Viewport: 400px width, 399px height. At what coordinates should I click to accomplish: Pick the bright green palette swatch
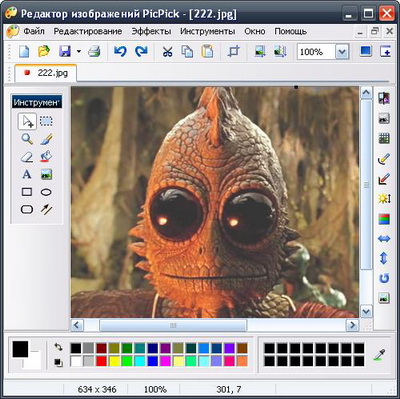click(x=127, y=361)
